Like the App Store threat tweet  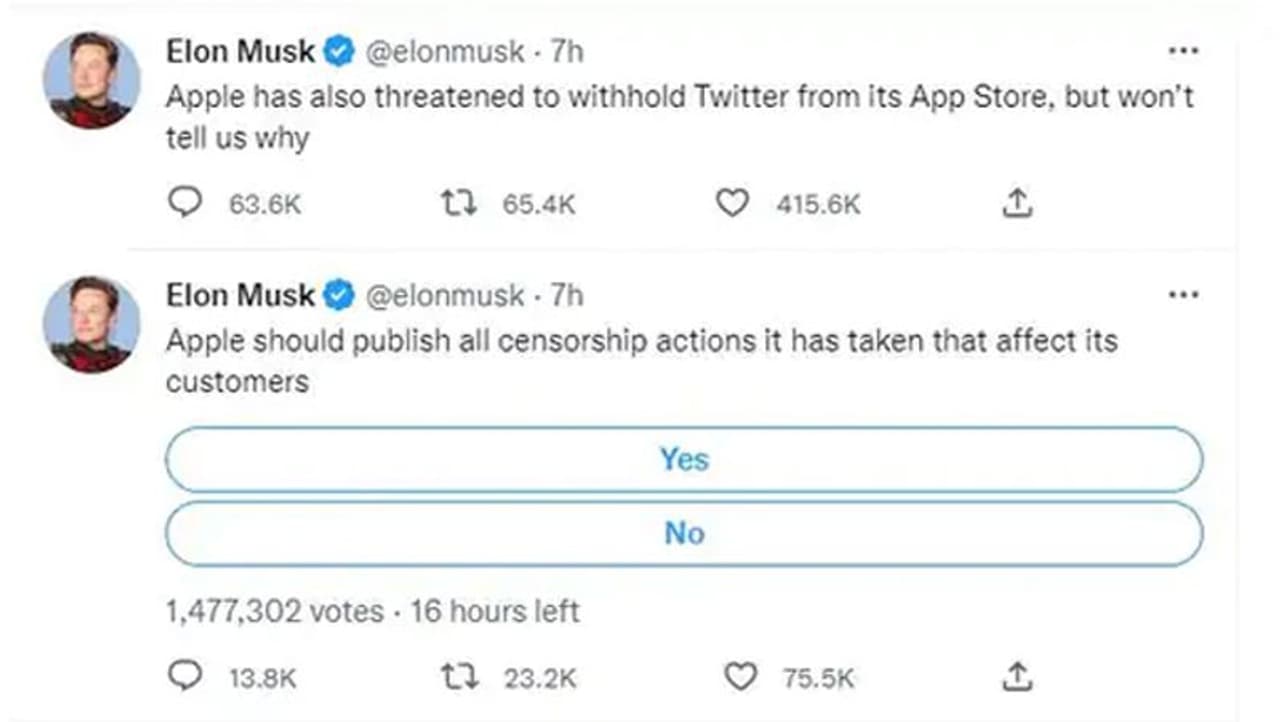point(732,204)
